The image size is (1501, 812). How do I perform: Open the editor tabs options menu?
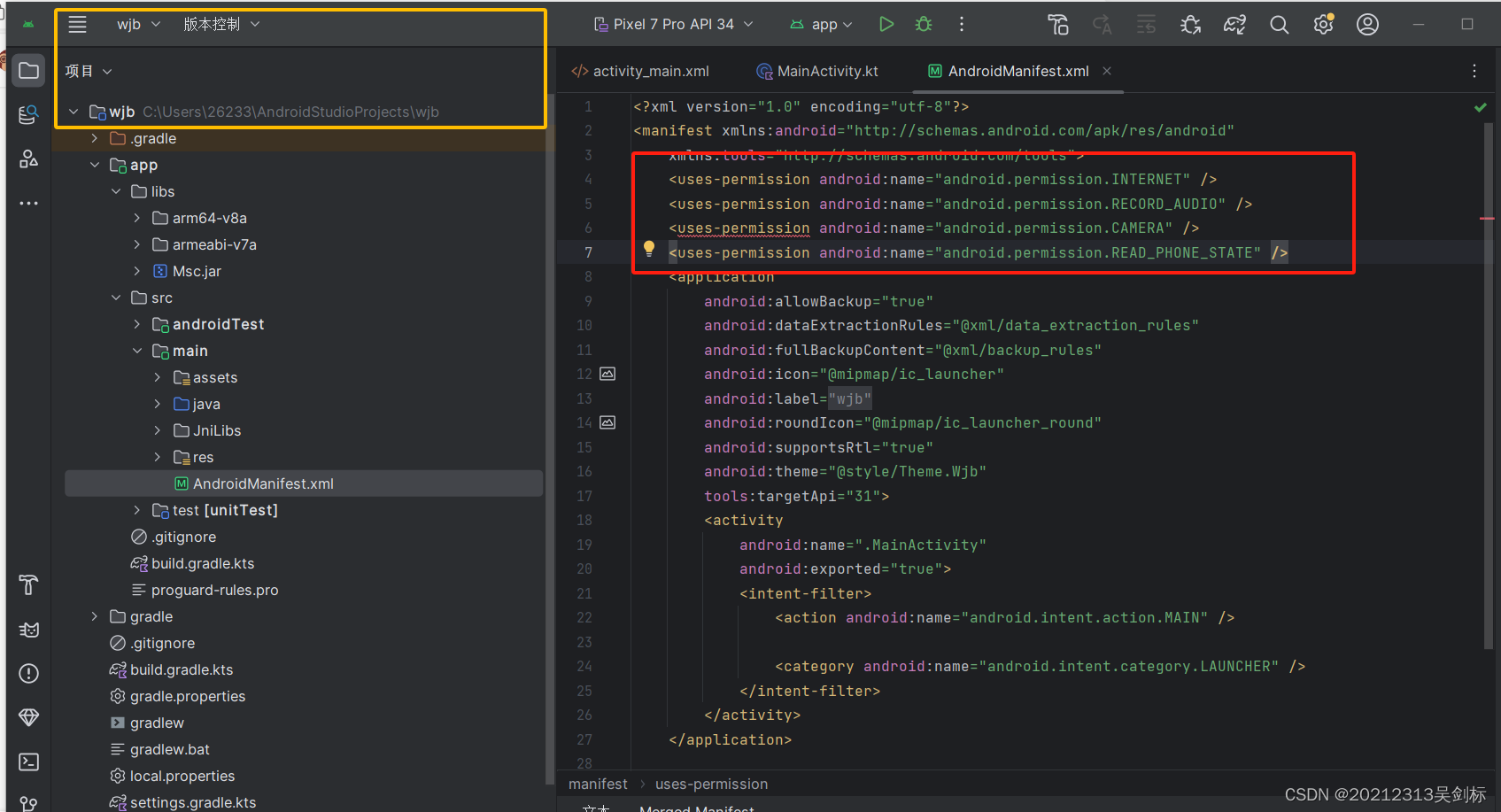point(1474,71)
